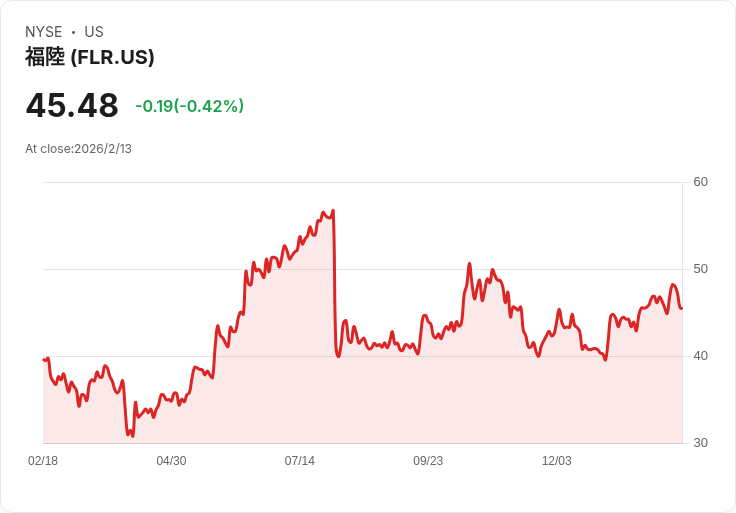Click the leftmost start of the price line
The height and width of the screenshot is (513, 736).
click(44, 360)
